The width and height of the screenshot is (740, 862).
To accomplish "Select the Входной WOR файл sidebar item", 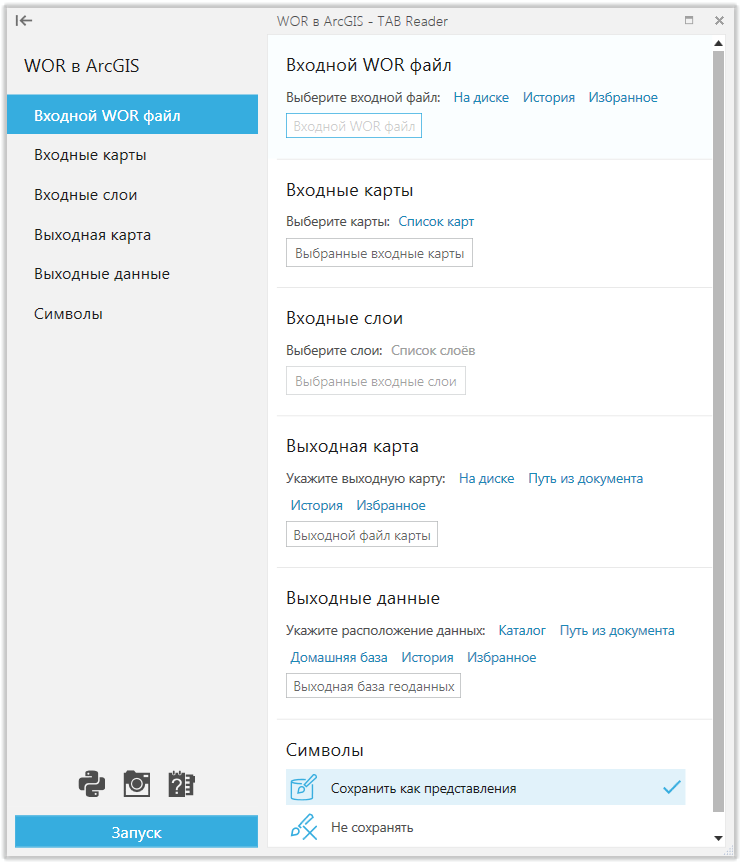I will point(132,115).
